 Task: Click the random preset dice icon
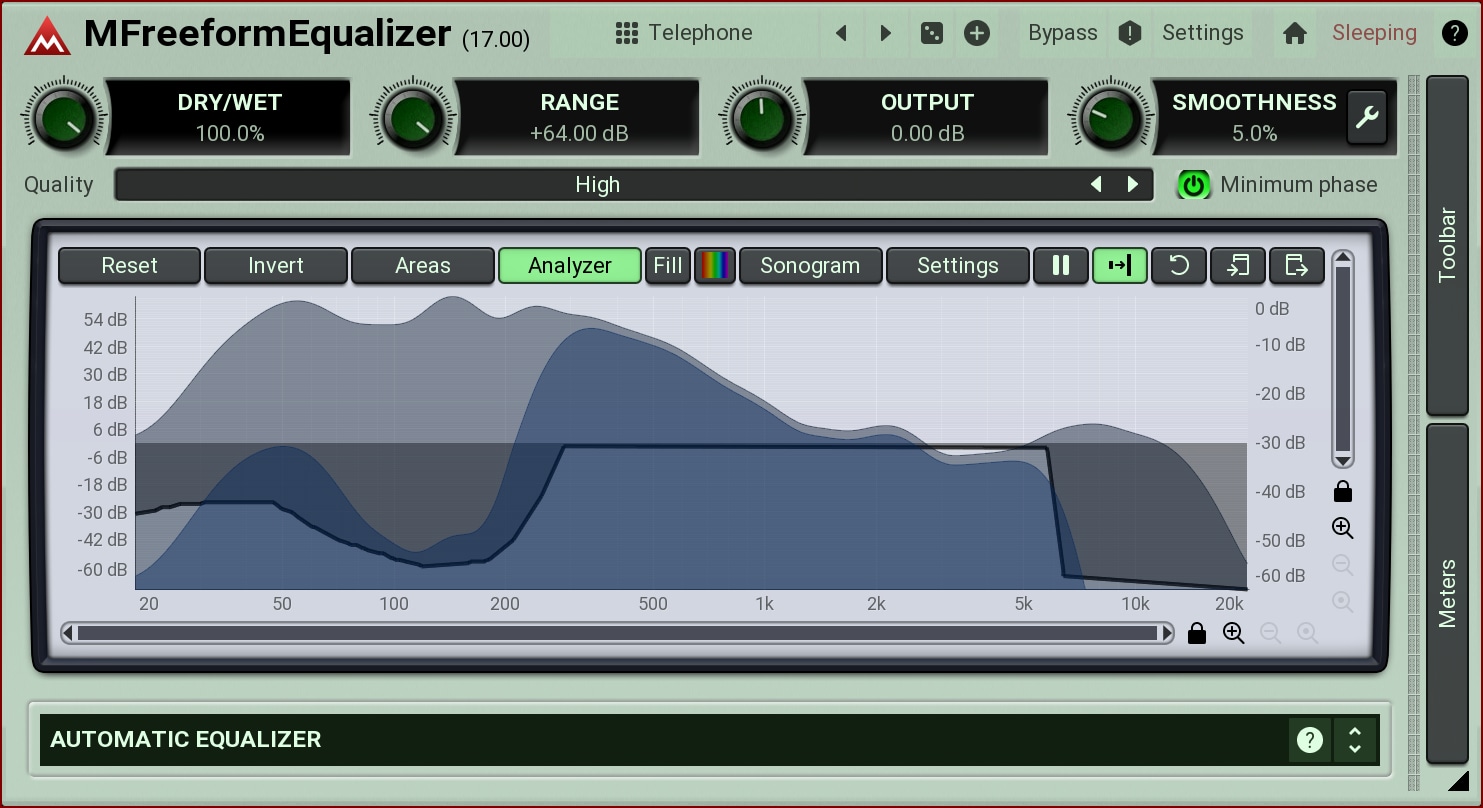(x=931, y=33)
